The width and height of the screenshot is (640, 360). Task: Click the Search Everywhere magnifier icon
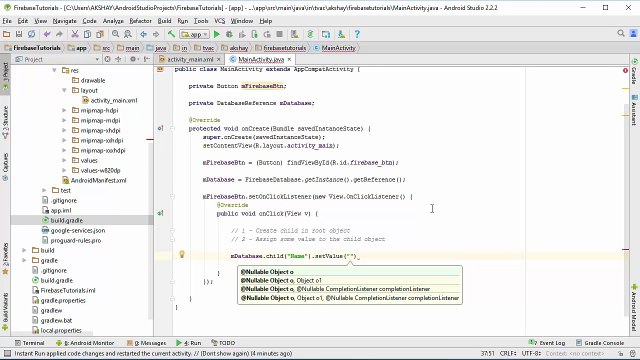click(621, 33)
